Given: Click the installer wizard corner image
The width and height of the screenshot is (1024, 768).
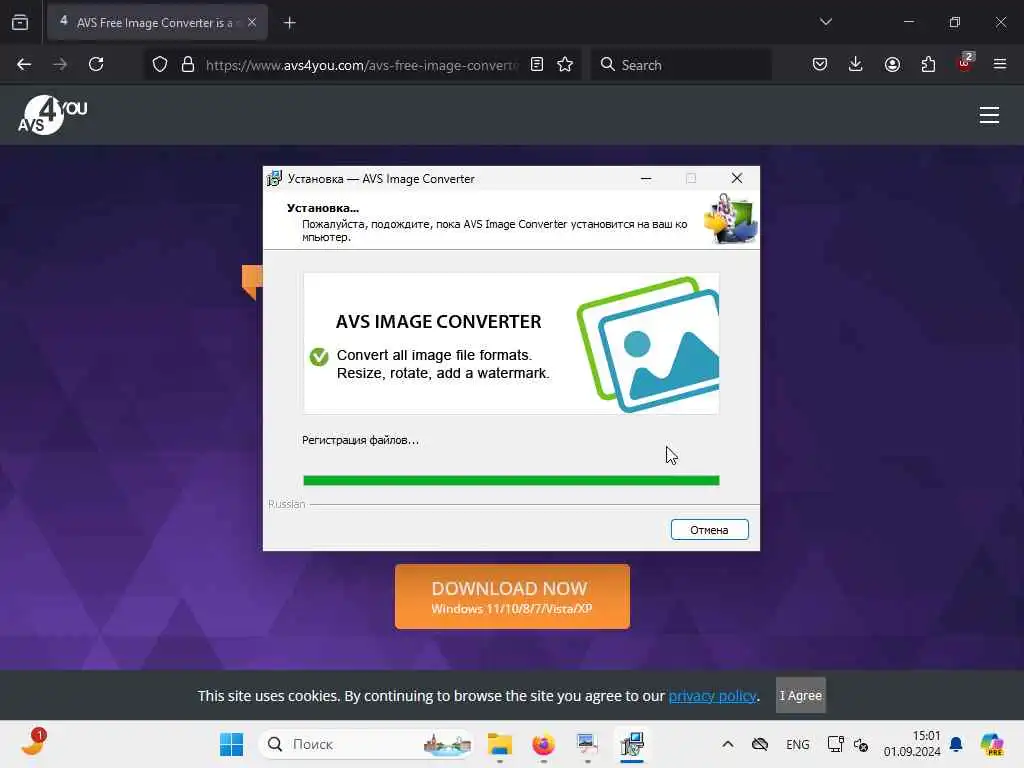Looking at the screenshot, I should [731, 219].
